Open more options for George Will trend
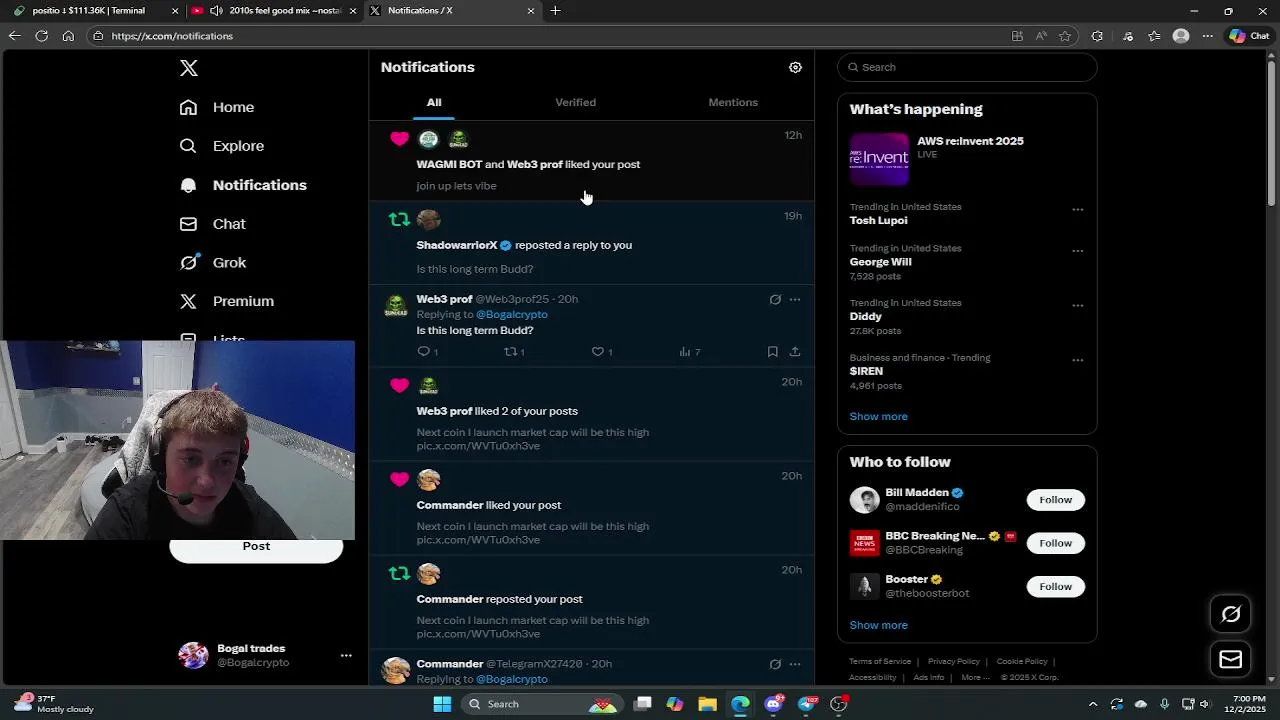This screenshot has height=720, width=1280. (x=1077, y=251)
